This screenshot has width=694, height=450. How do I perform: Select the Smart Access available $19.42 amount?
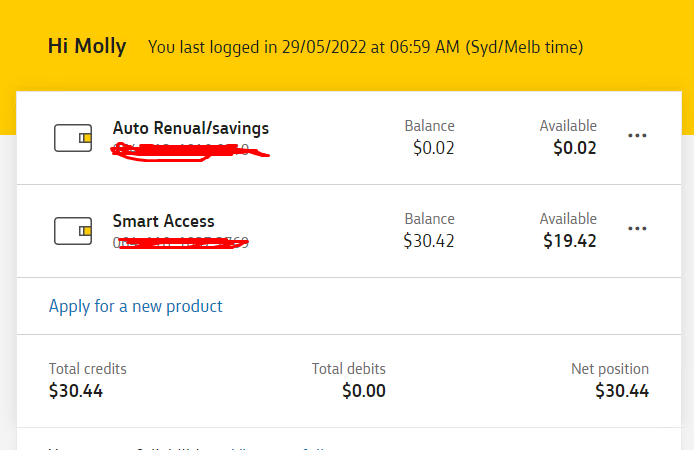coord(570,241)
